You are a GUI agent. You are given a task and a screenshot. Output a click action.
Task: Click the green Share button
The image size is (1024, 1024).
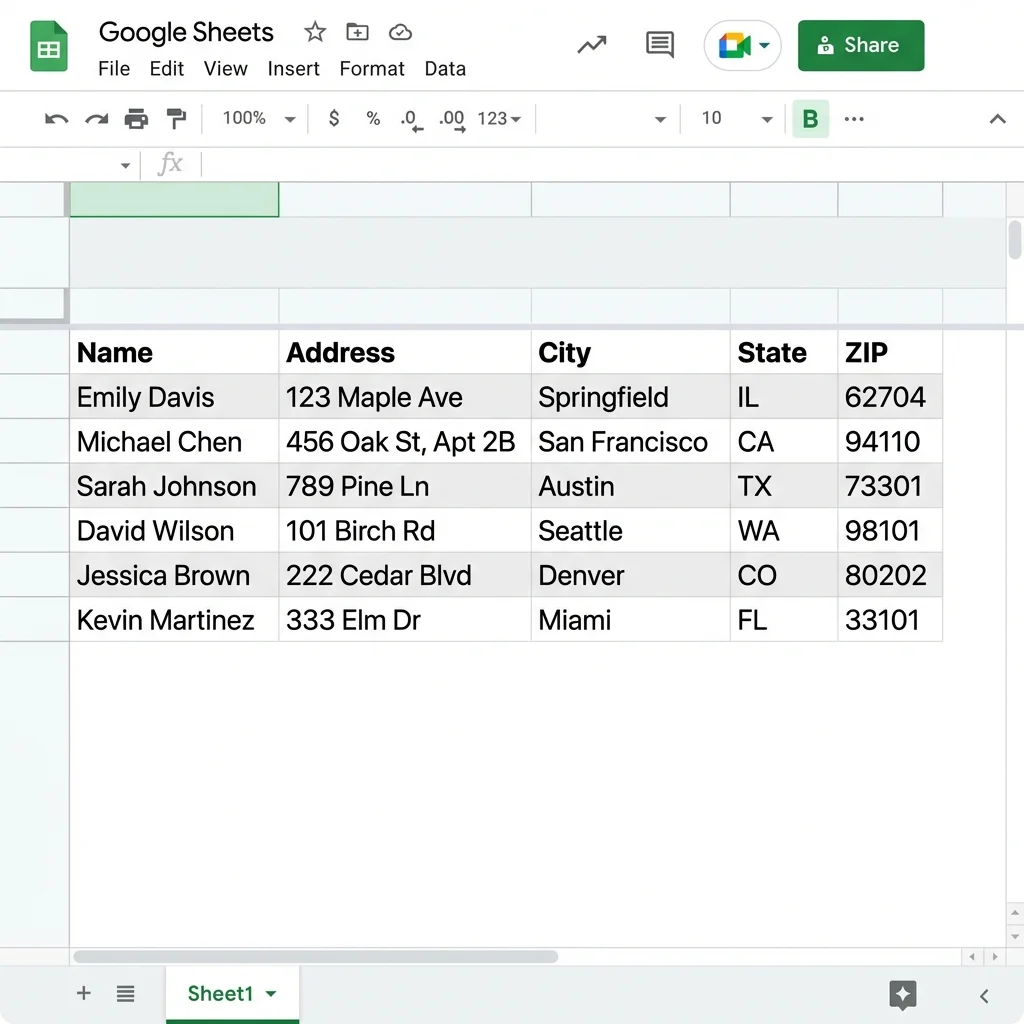(x=860, y=45)
